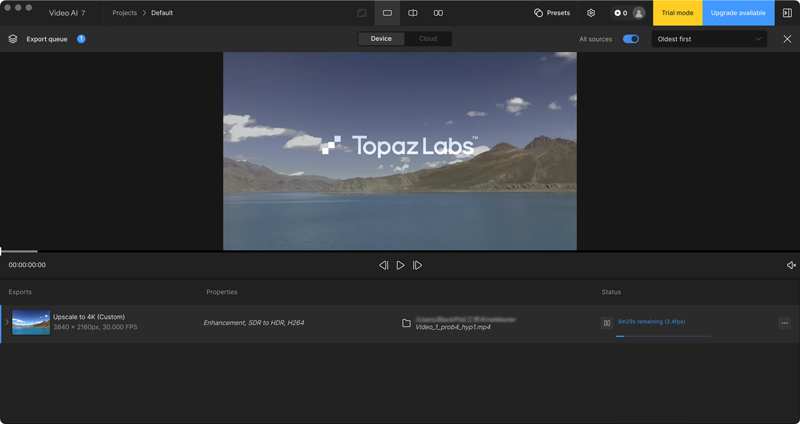This screenshot has height=424, width=800.
Task: Expand the Upscale to 4K export row
Action: click(x=7, y=322)
